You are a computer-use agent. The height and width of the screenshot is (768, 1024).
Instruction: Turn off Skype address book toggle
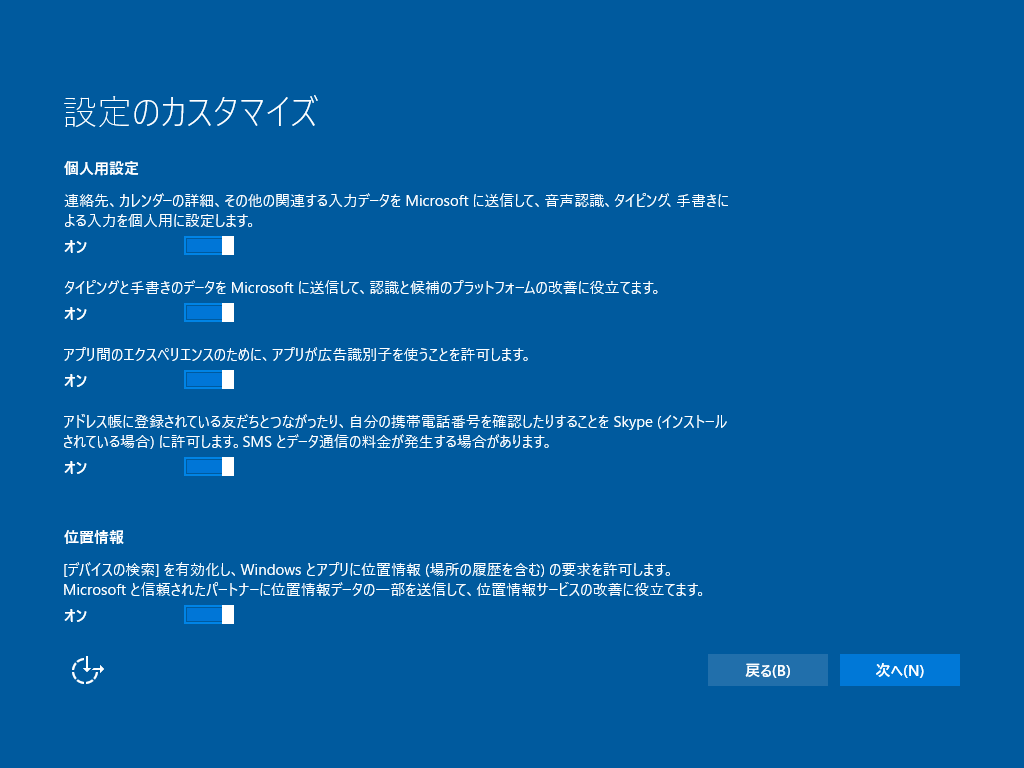[209, 467]
